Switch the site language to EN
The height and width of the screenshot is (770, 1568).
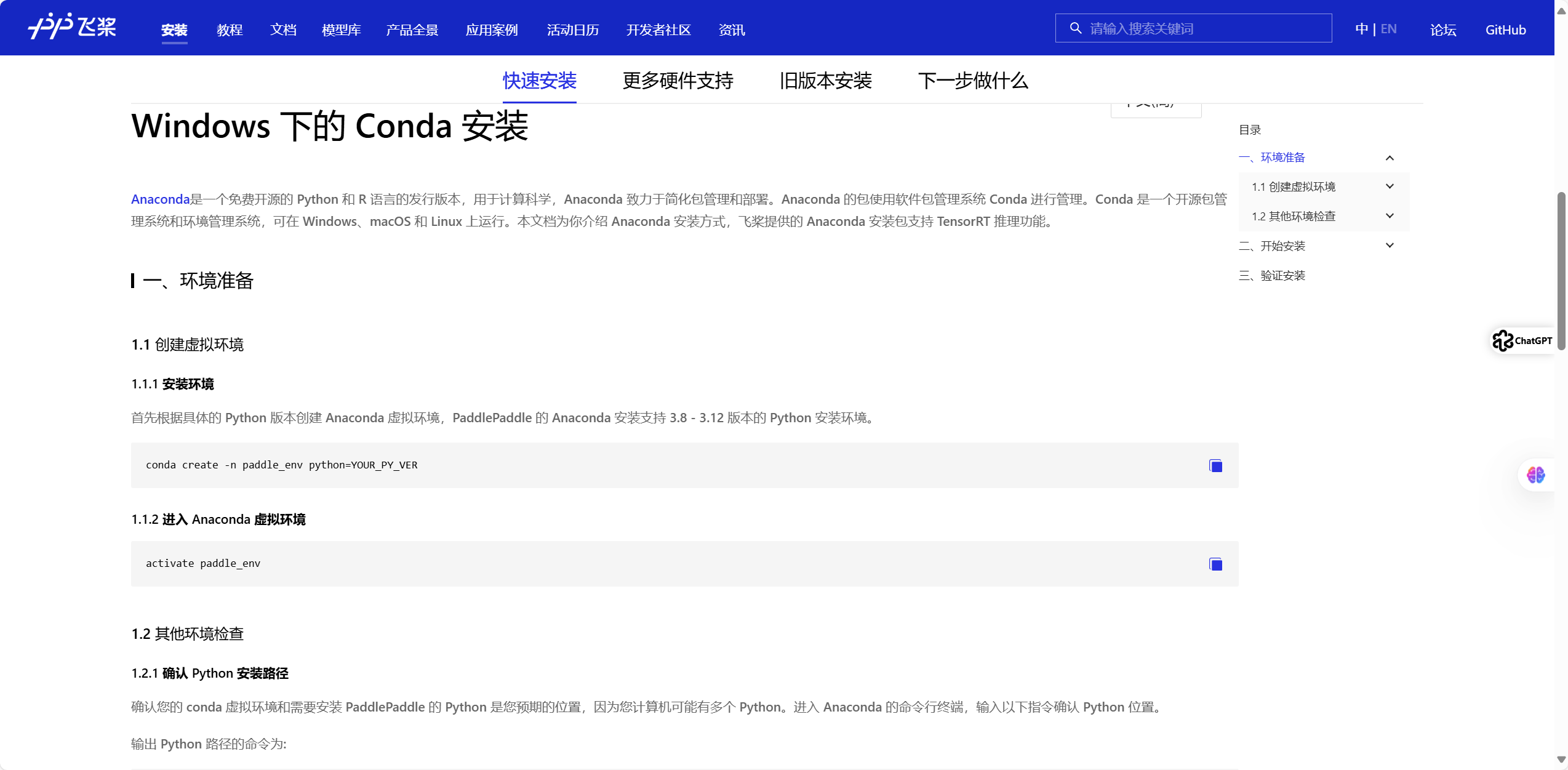coord(1388,29)
